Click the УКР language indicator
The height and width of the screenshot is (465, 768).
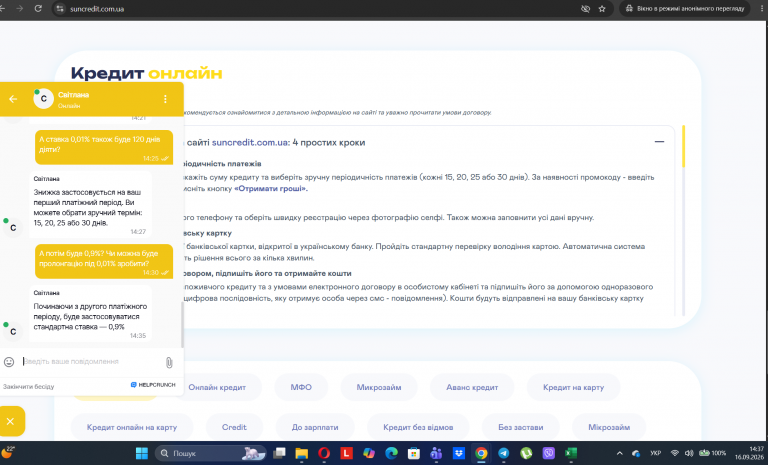pos(655,453)
